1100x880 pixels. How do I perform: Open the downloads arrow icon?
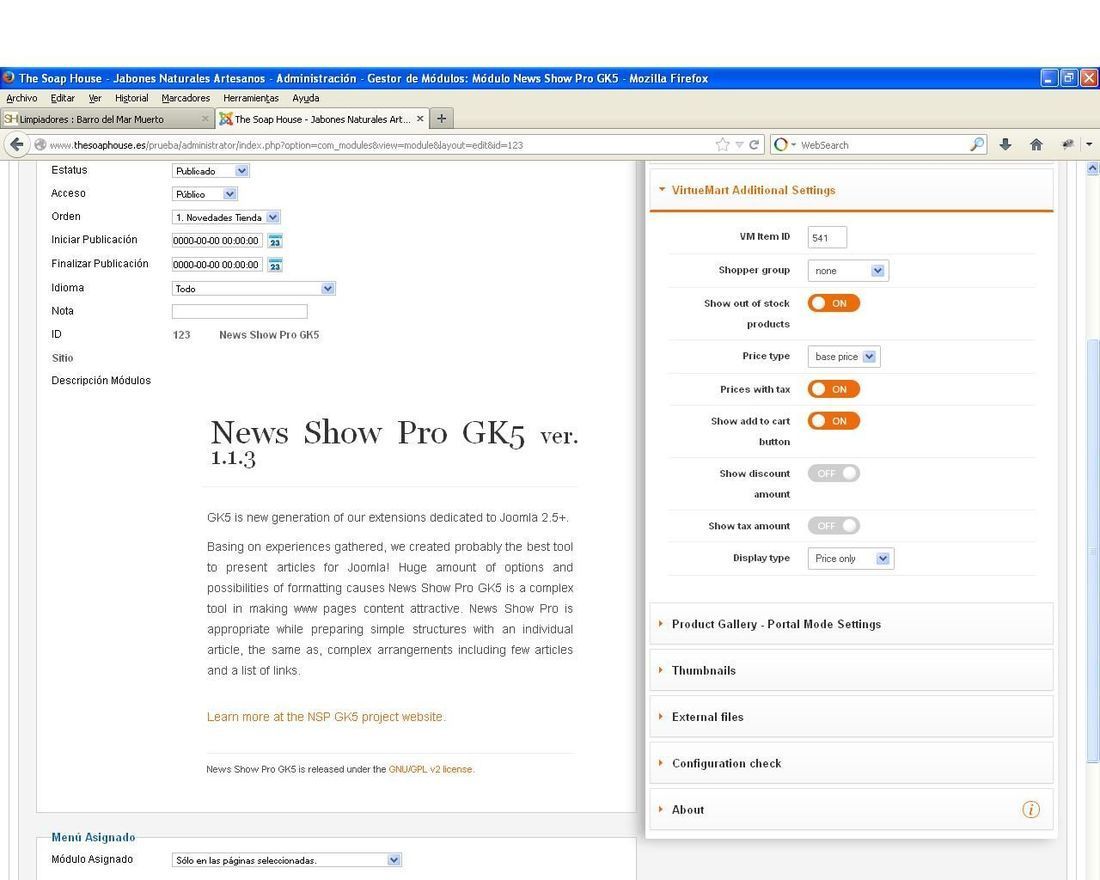(x=1005, y=145)
